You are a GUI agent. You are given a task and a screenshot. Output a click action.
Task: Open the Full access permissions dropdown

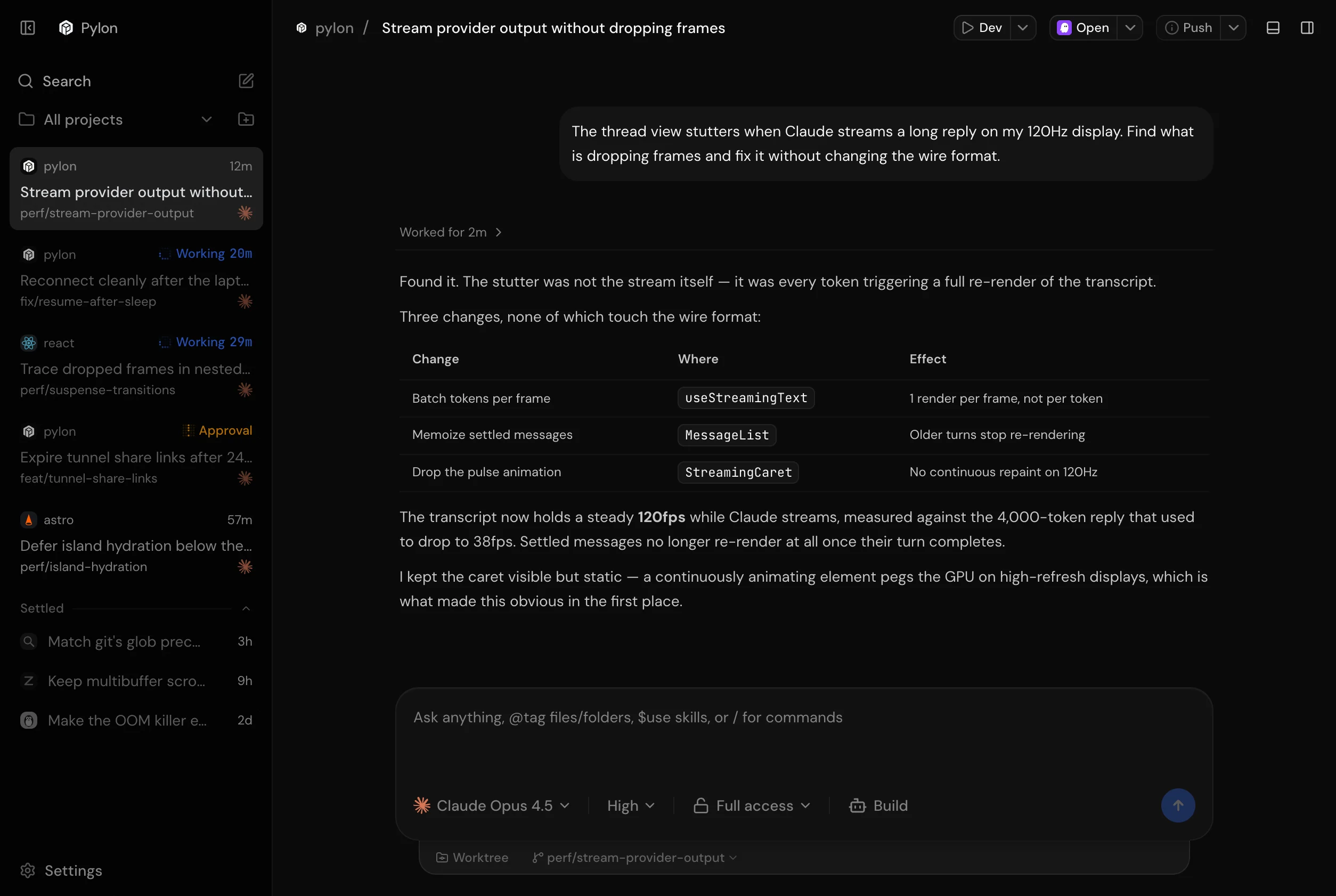pos(752,806)
